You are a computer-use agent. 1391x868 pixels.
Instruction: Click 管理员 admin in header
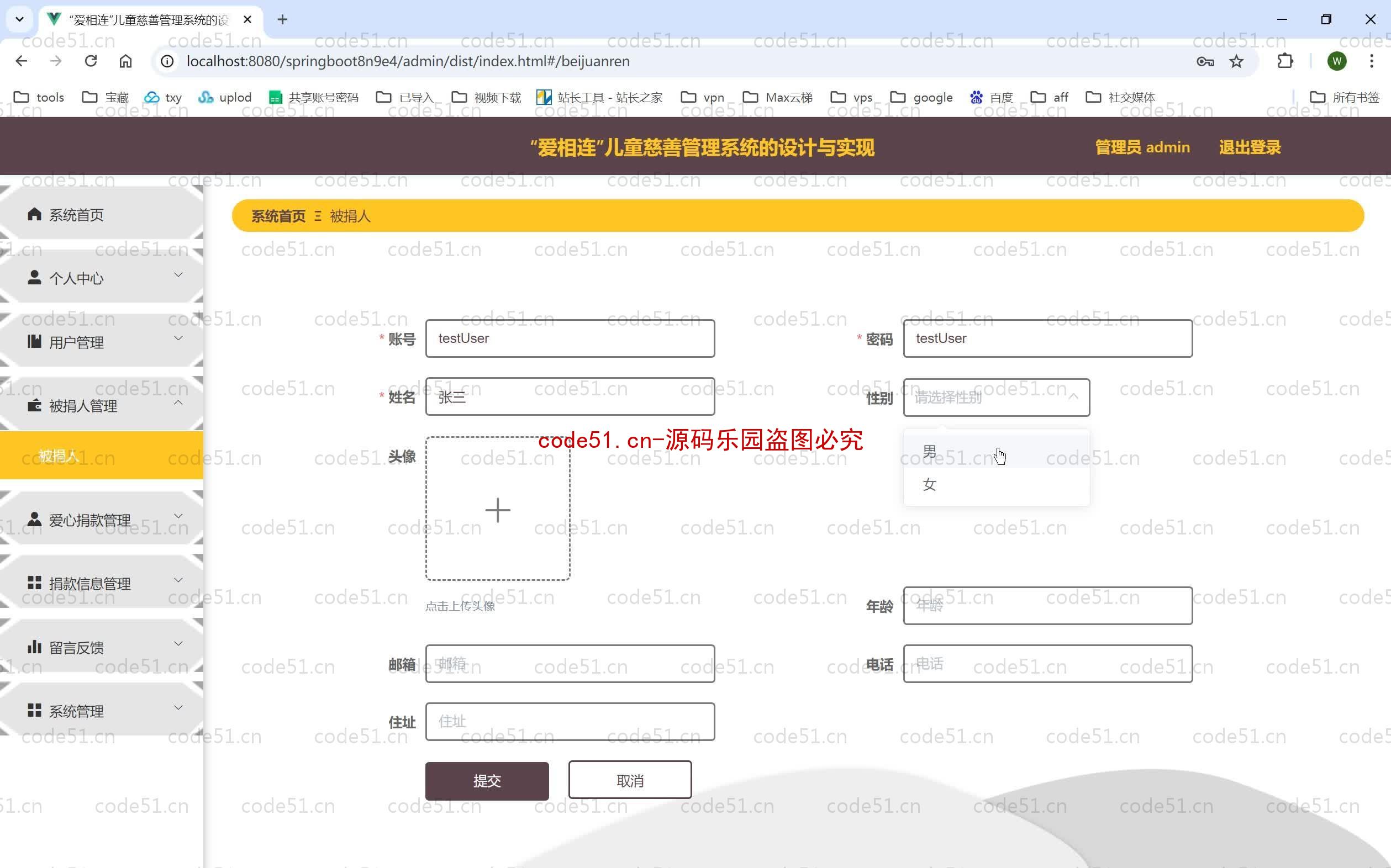point(1142,147)
